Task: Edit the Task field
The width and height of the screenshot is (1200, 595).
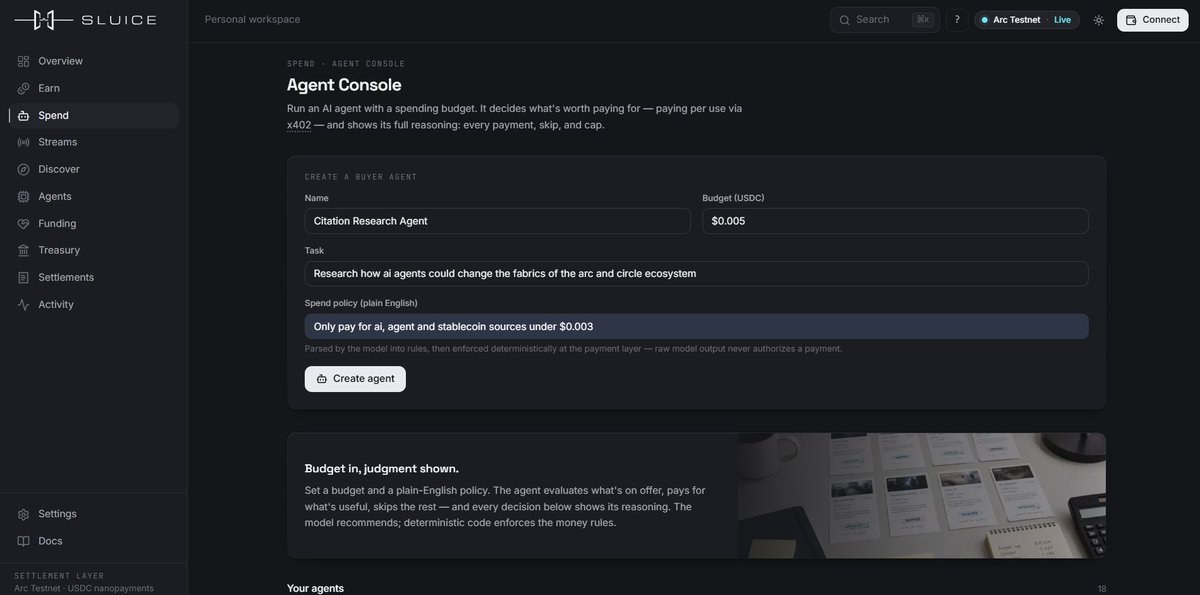Action: pos(697,274)
